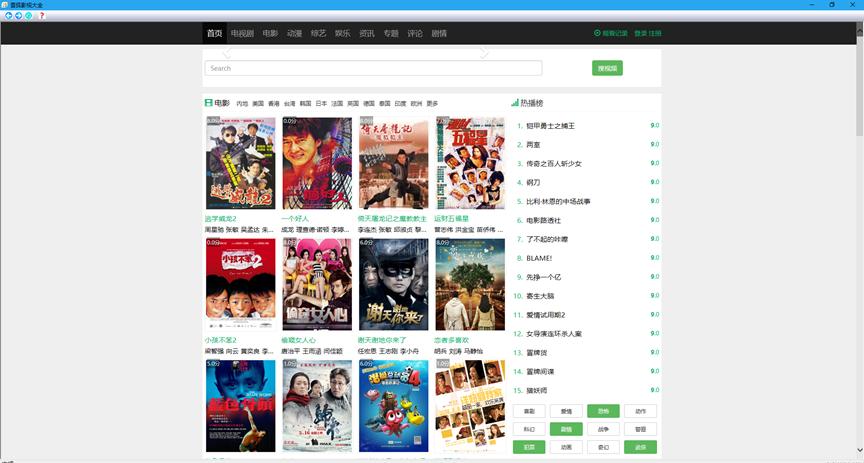
Task: Click the 偷窥女人心 title link
Action: [298, 340]
